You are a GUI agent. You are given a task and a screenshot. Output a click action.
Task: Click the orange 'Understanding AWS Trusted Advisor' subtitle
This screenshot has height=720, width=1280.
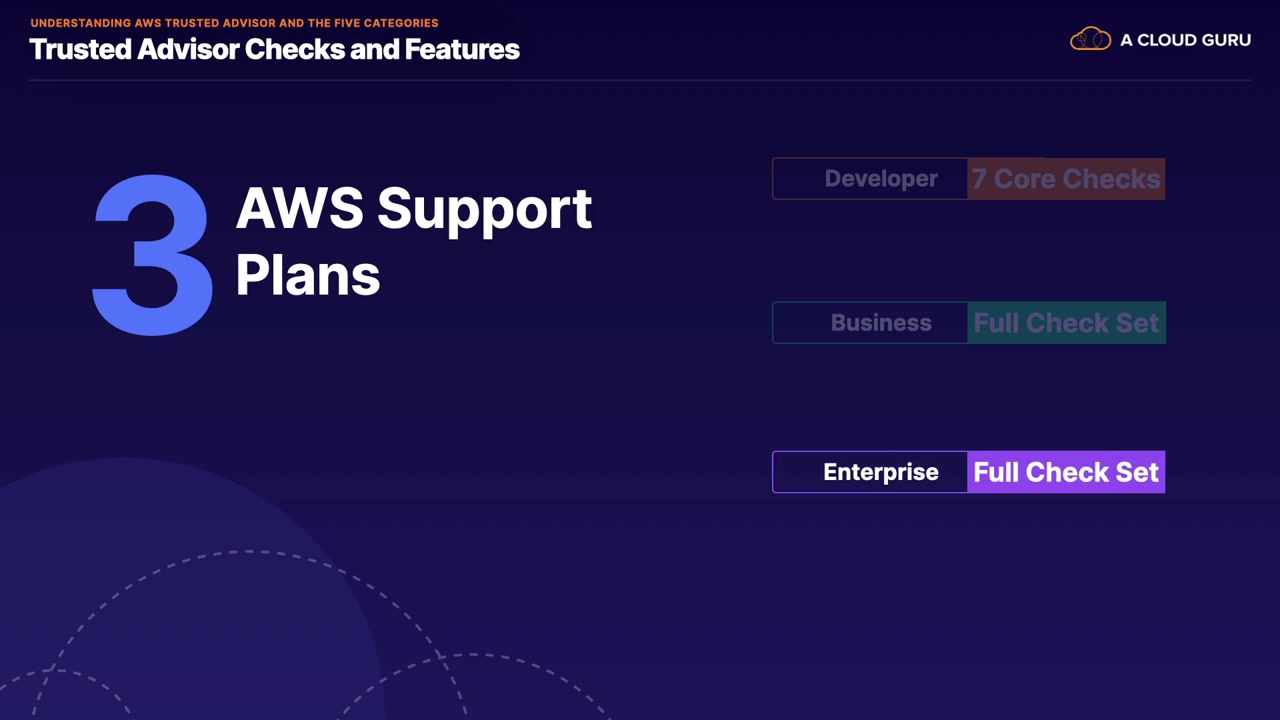pos(234,23)
